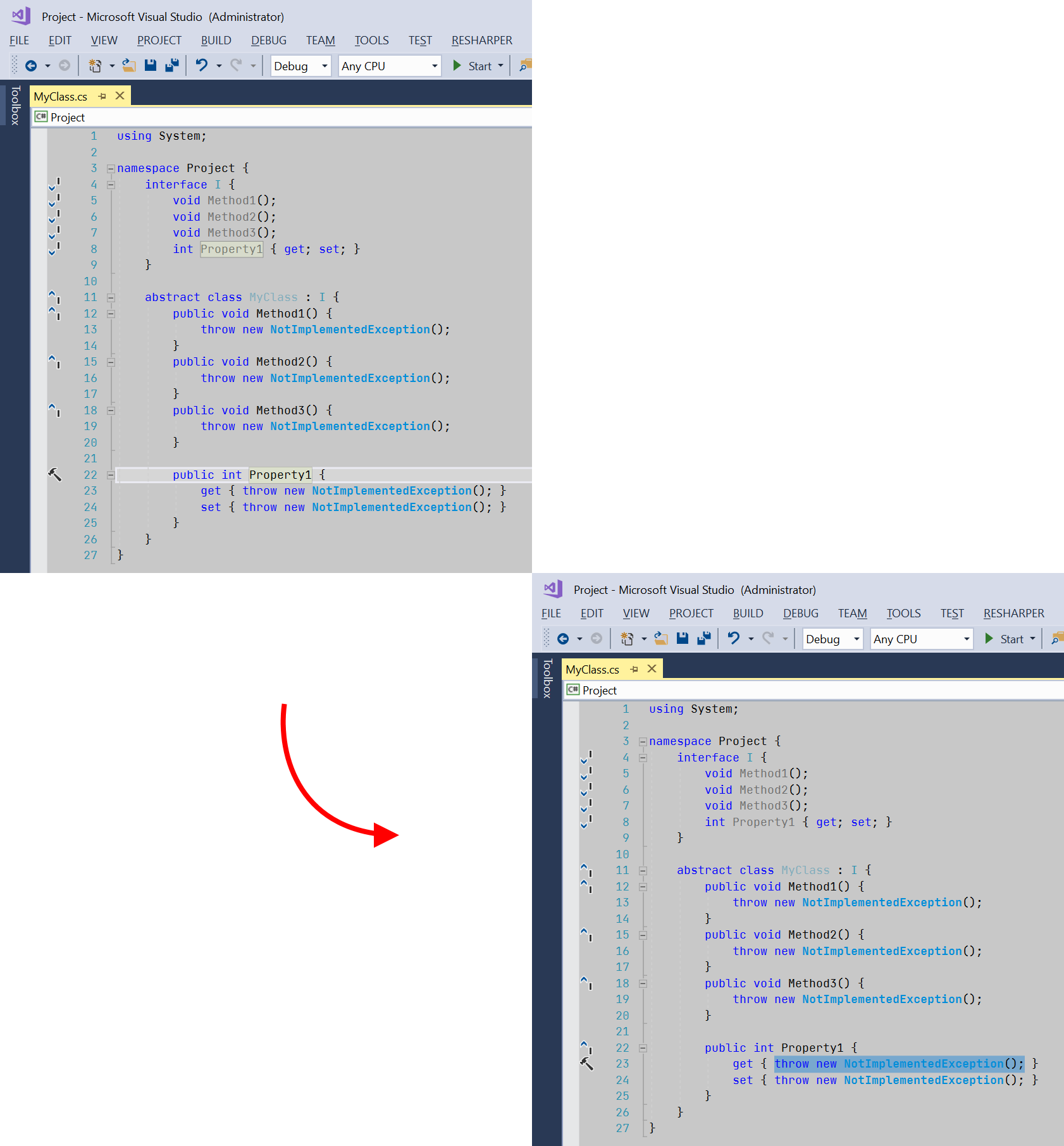
Task: Click New Project icon in bottom window toolbar
Action: [x=627, y=638]
